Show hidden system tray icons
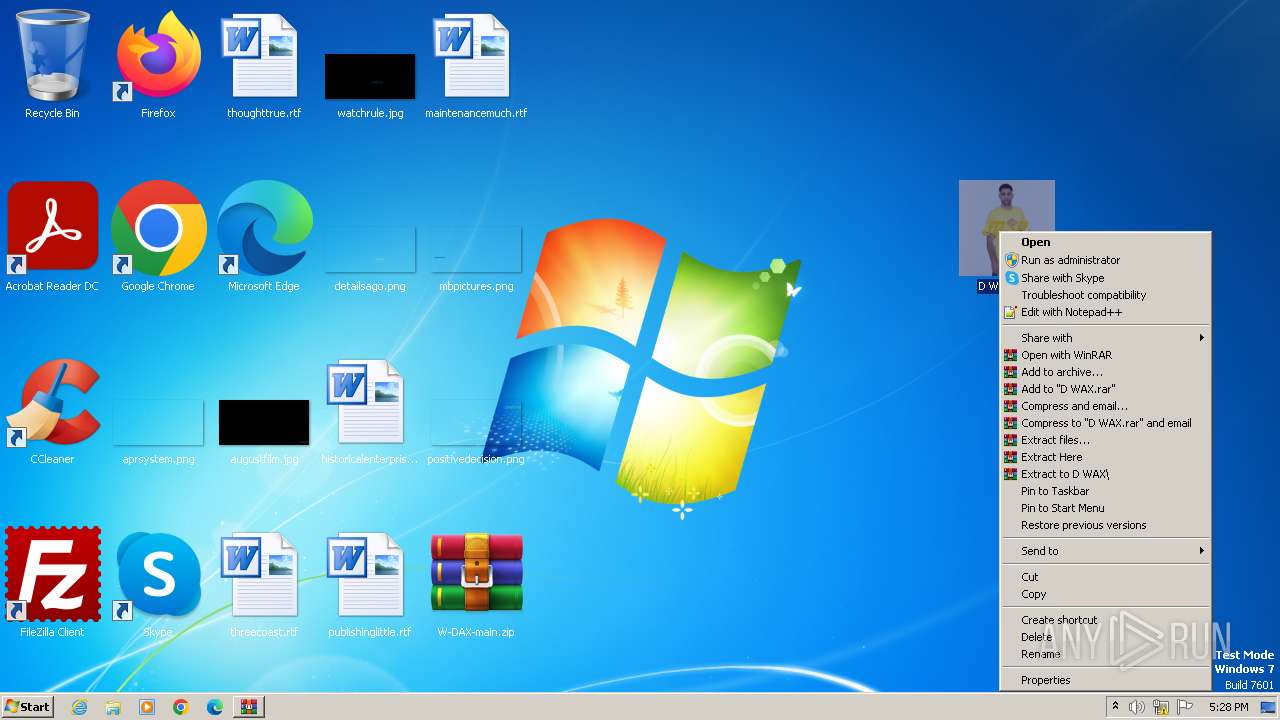This screenshot has width=1280, height=720. click(1116, 707)
